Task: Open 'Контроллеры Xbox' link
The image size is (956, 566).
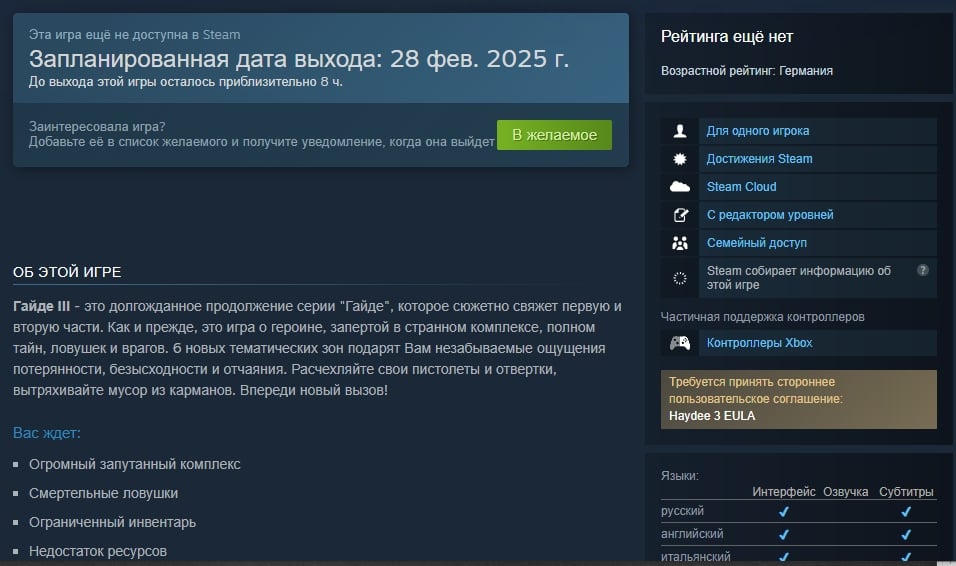Action: click(x=760, y=343)
